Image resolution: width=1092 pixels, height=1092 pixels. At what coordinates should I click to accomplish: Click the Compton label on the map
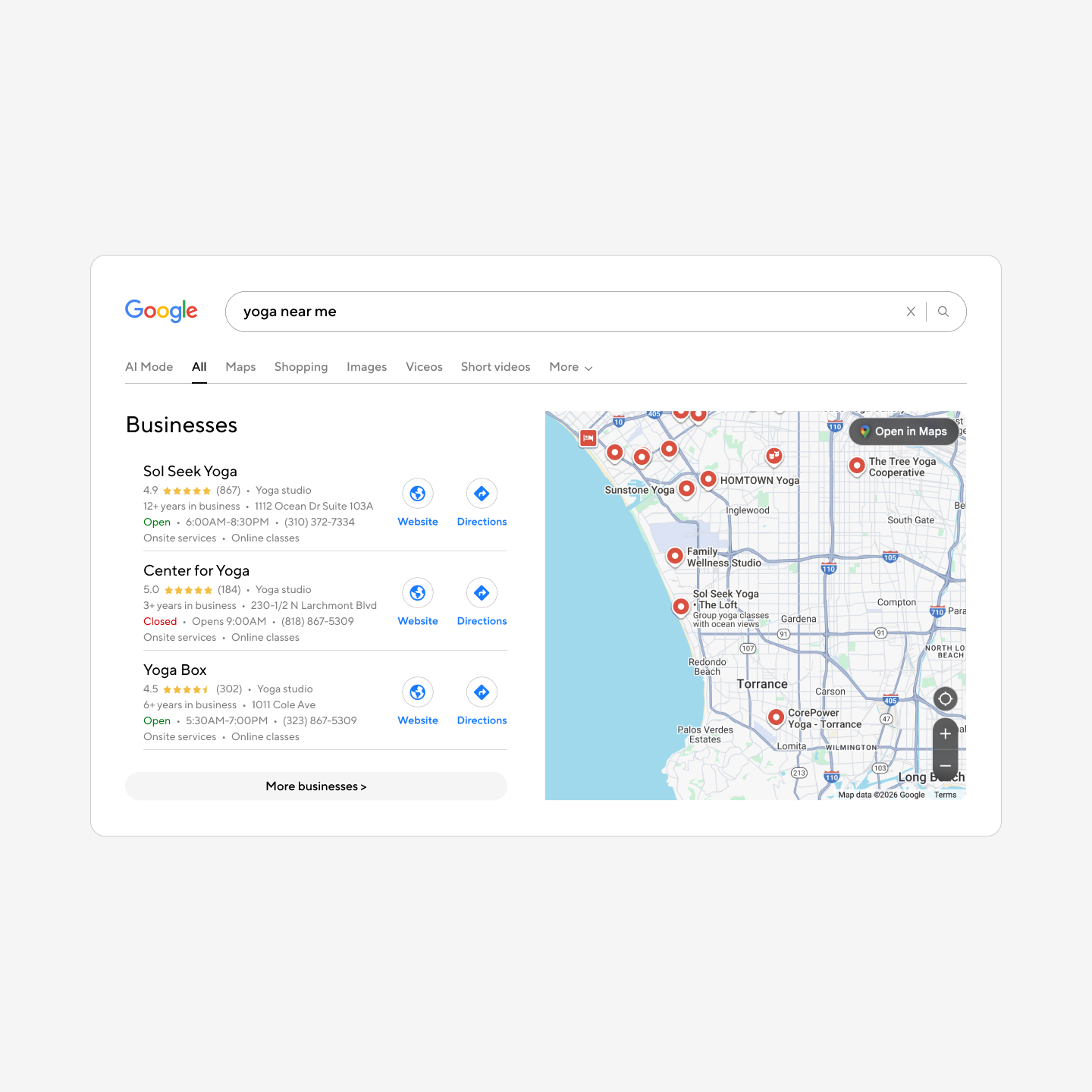click(x=896, y=602)
